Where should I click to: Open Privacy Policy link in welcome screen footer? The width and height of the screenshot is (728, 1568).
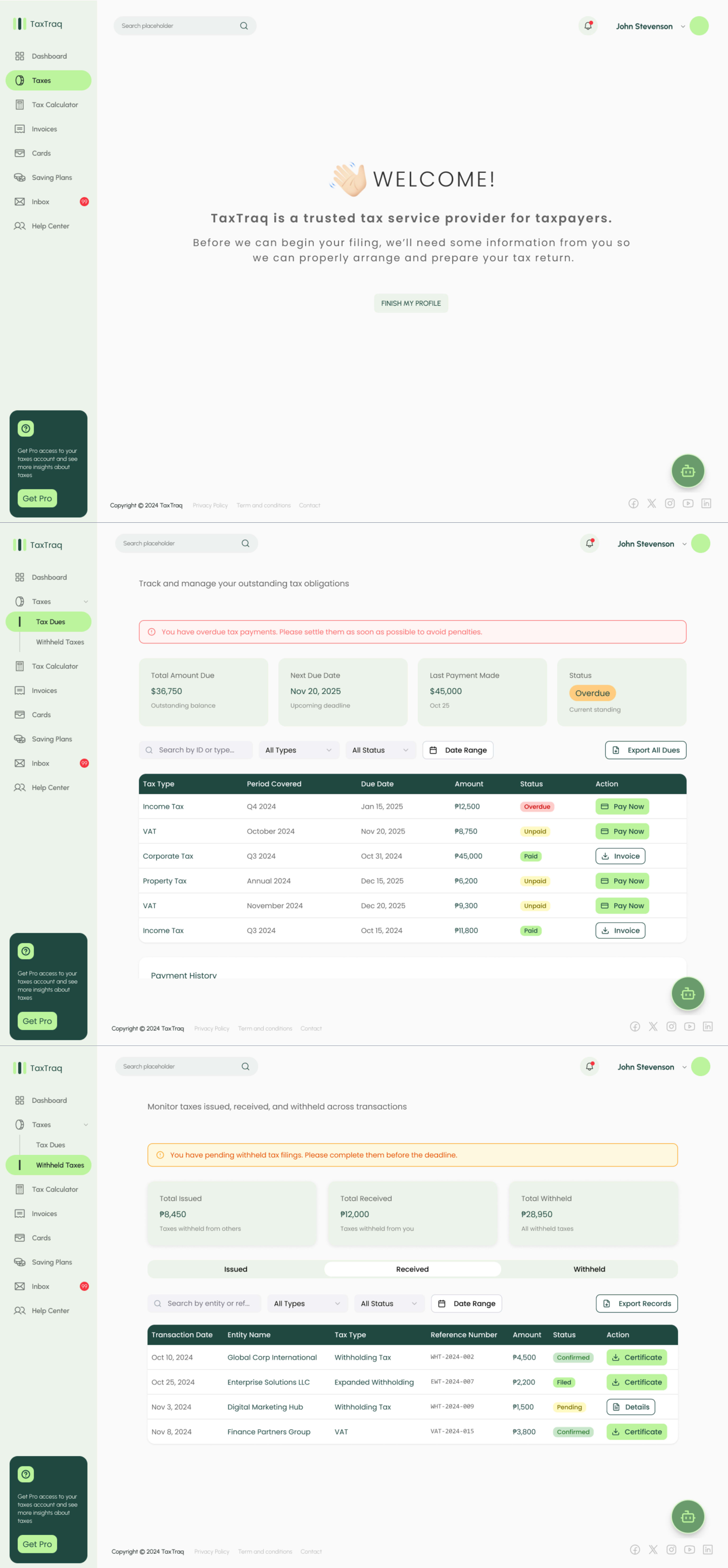(211, 505)
